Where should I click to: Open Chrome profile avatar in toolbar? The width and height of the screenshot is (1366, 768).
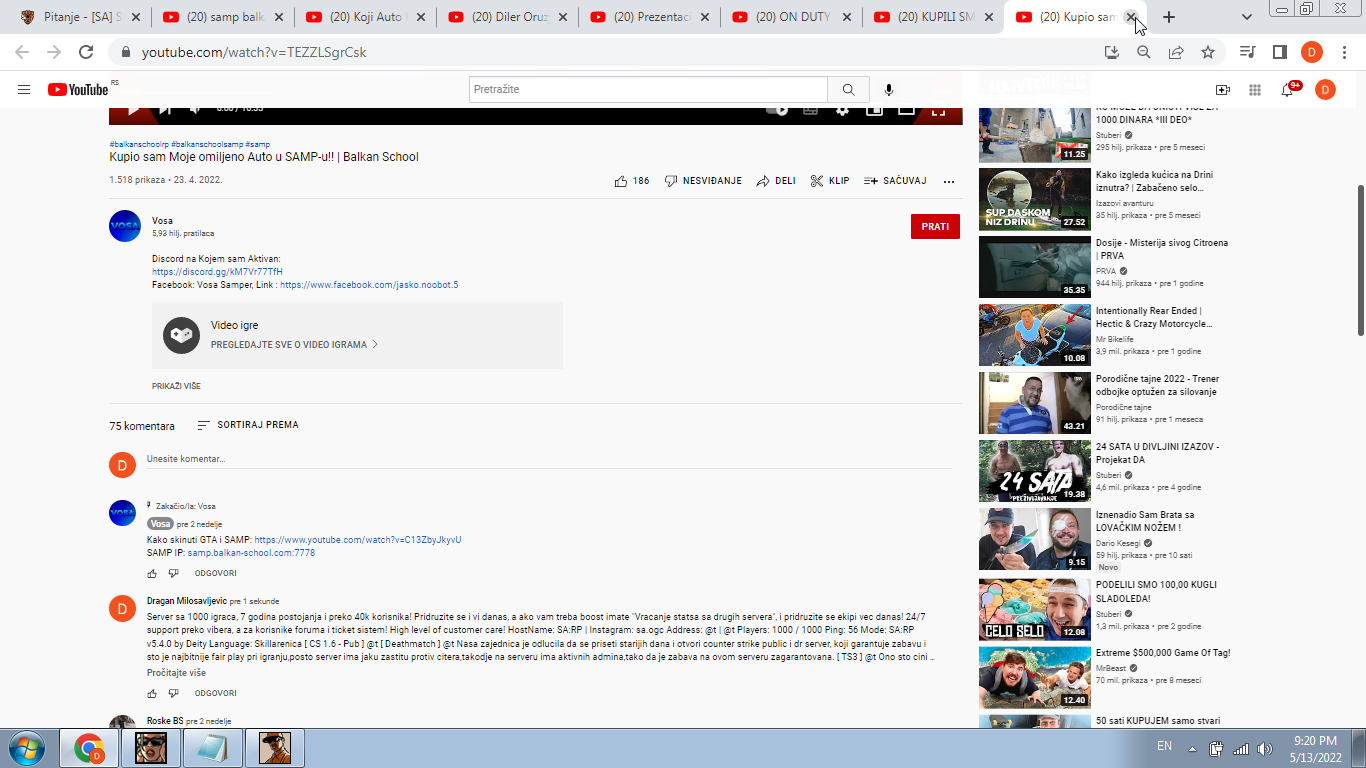click(x=1312, y=52)
